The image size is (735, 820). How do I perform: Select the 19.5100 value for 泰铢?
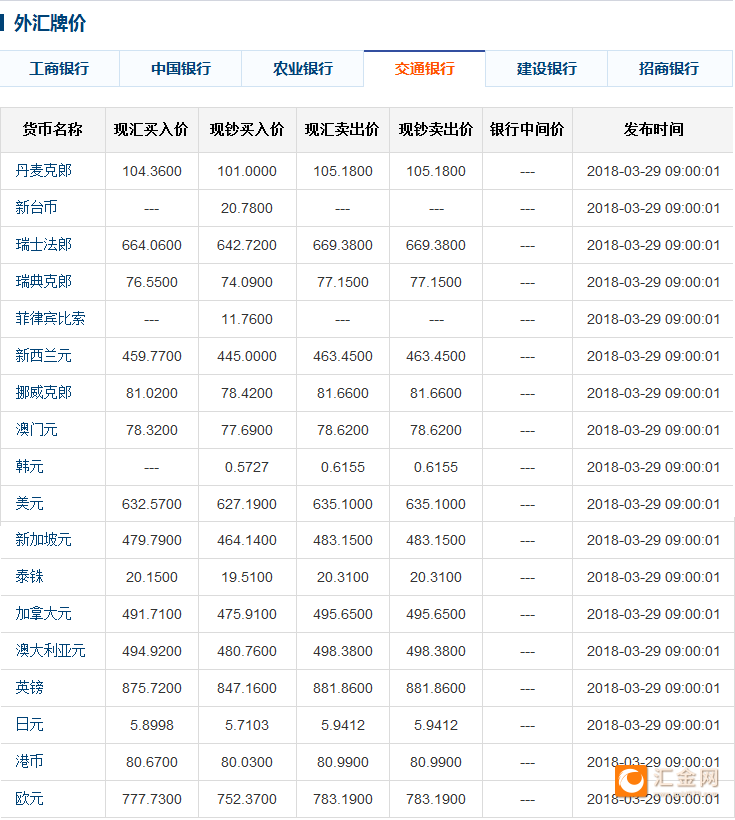[x=247, y=577]
